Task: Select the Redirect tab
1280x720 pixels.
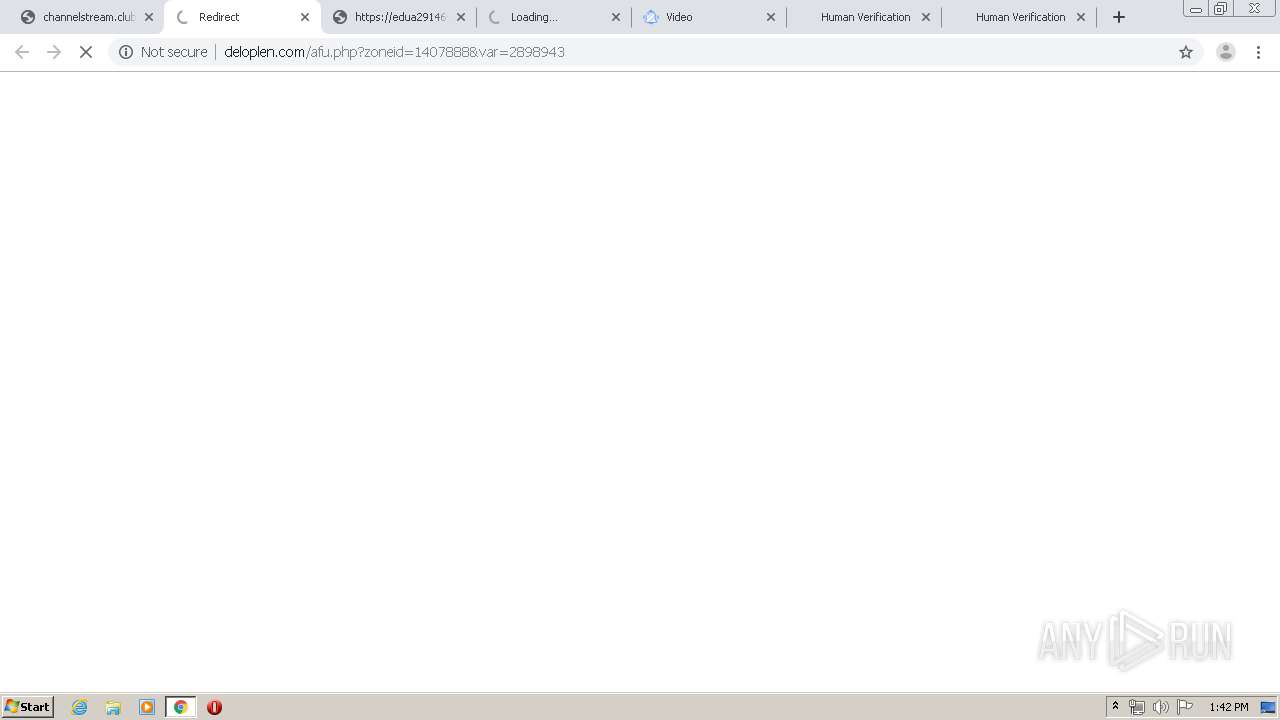Action: 242,17
